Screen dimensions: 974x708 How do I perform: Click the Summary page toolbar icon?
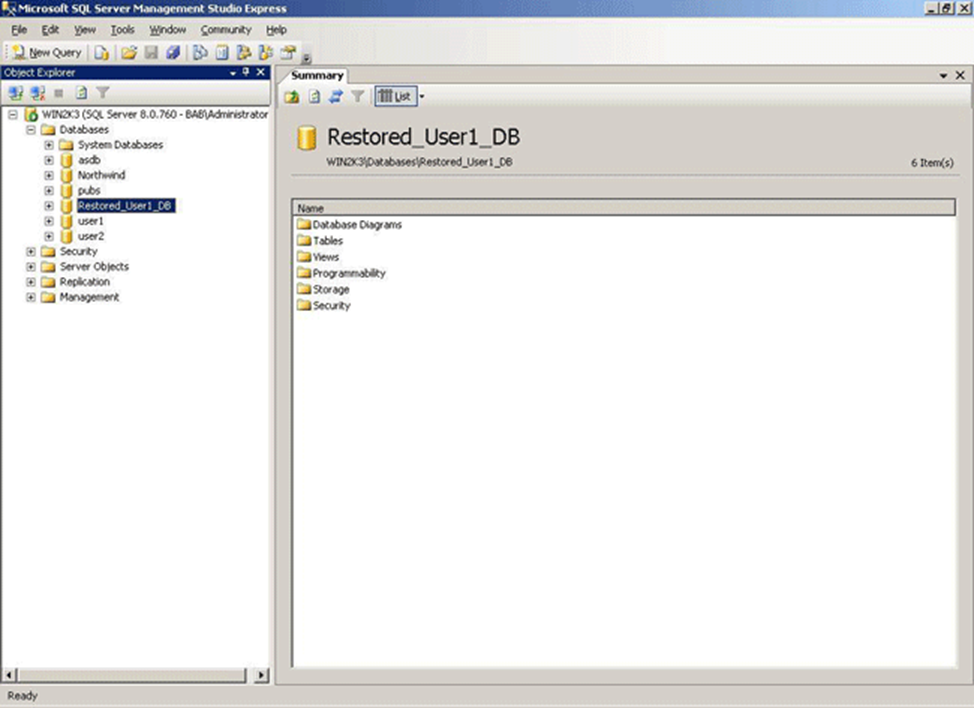[222, 53]
